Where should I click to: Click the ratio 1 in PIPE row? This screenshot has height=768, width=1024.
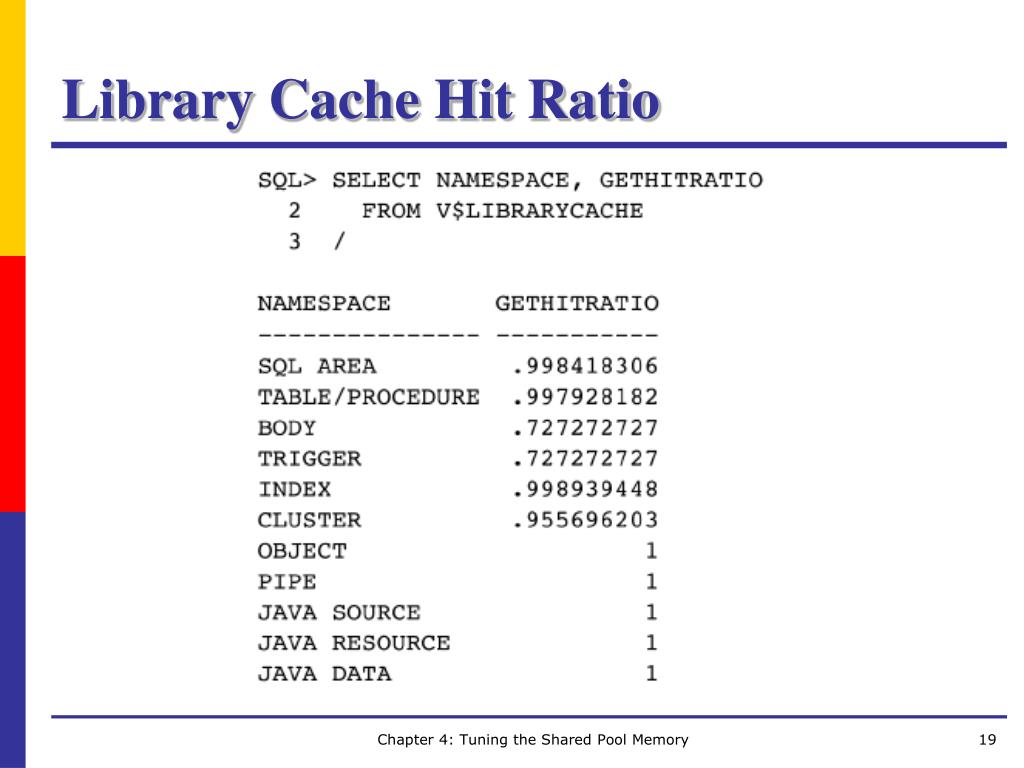coord(651,582)
